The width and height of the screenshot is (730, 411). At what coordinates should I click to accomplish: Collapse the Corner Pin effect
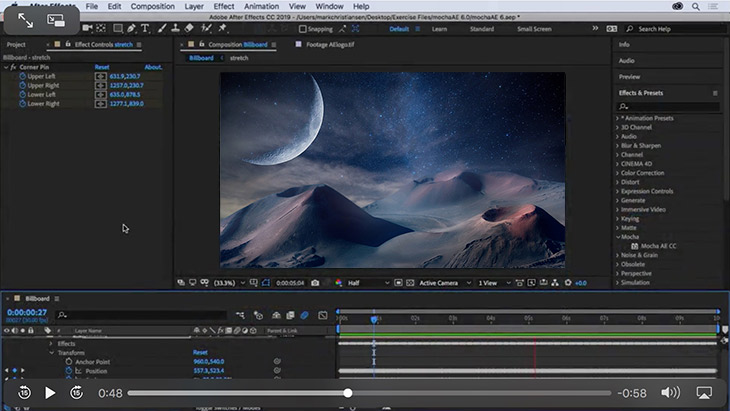[6, 67]
